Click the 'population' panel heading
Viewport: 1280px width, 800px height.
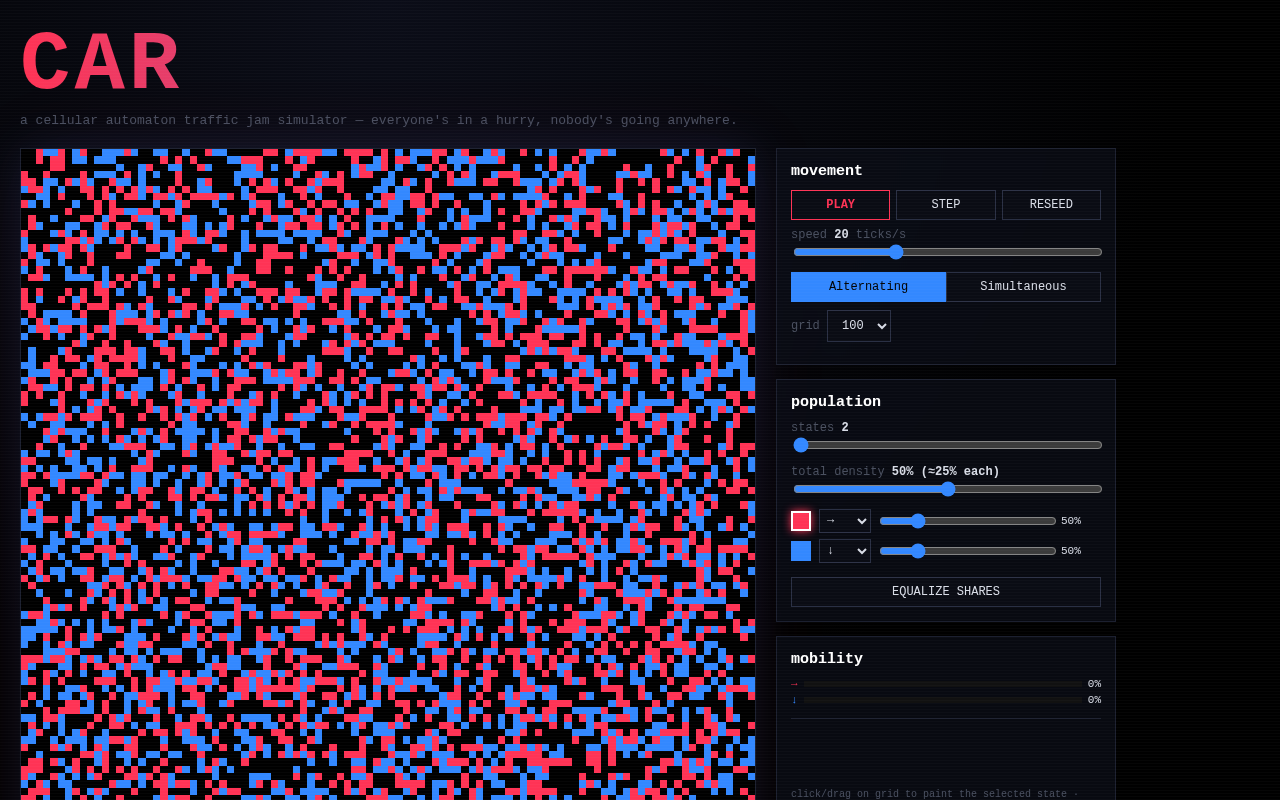tap(836, 402)
